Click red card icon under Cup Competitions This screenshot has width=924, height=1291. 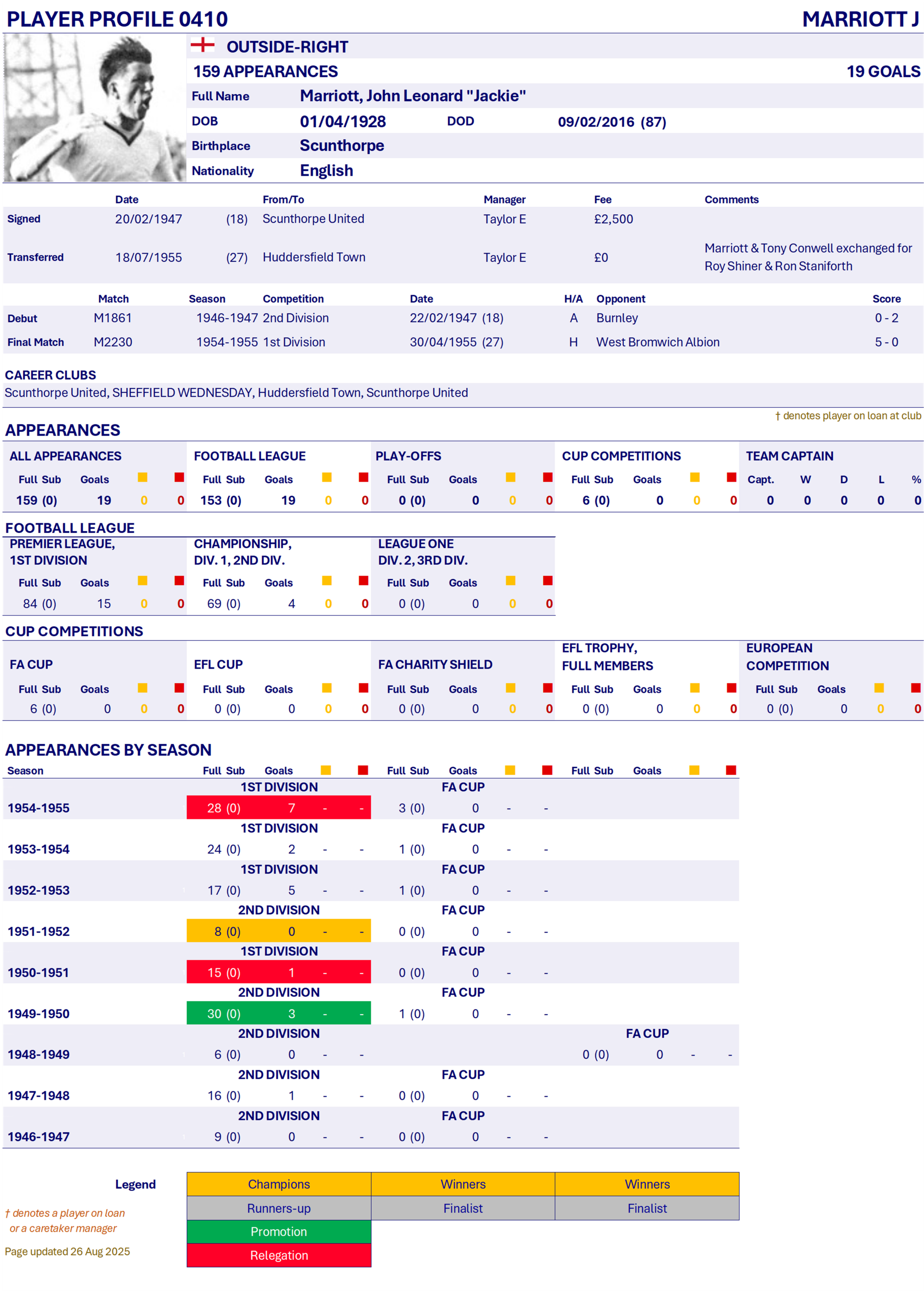tap(731, 478)
